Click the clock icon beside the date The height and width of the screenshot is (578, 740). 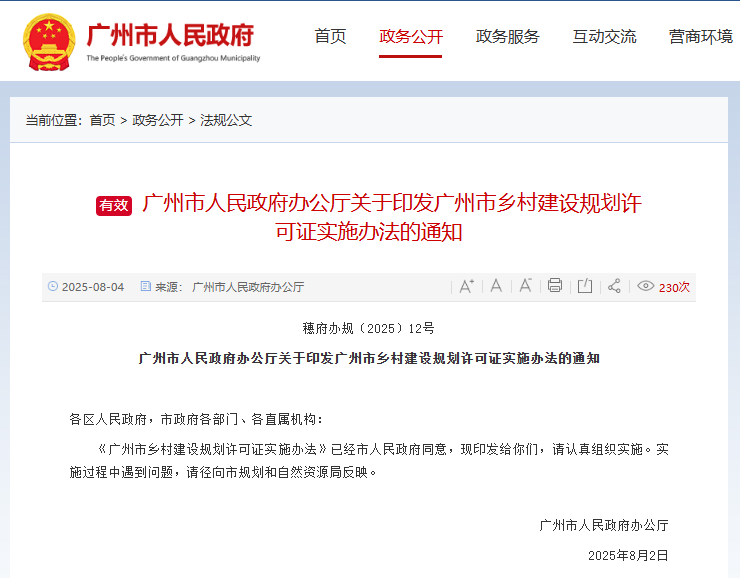53,286
